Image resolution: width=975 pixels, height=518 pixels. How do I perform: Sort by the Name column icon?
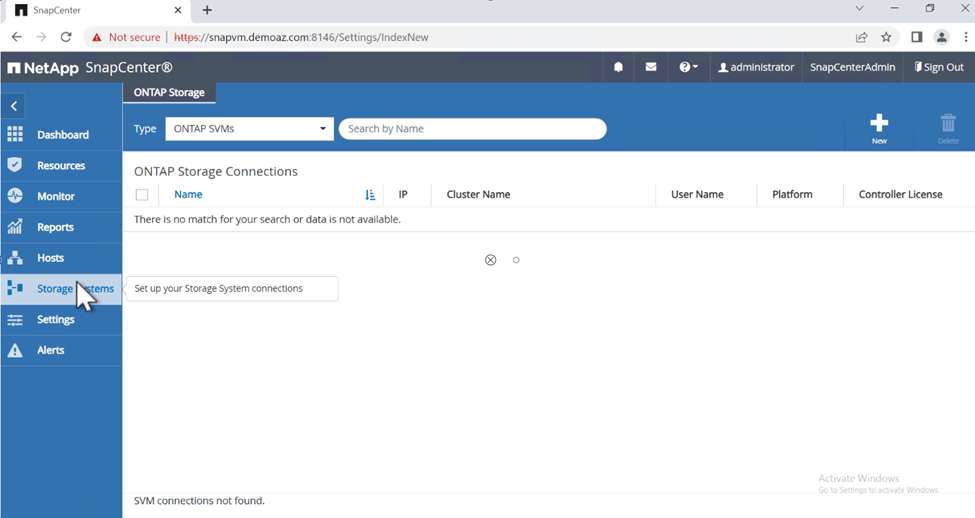point(370,195)
